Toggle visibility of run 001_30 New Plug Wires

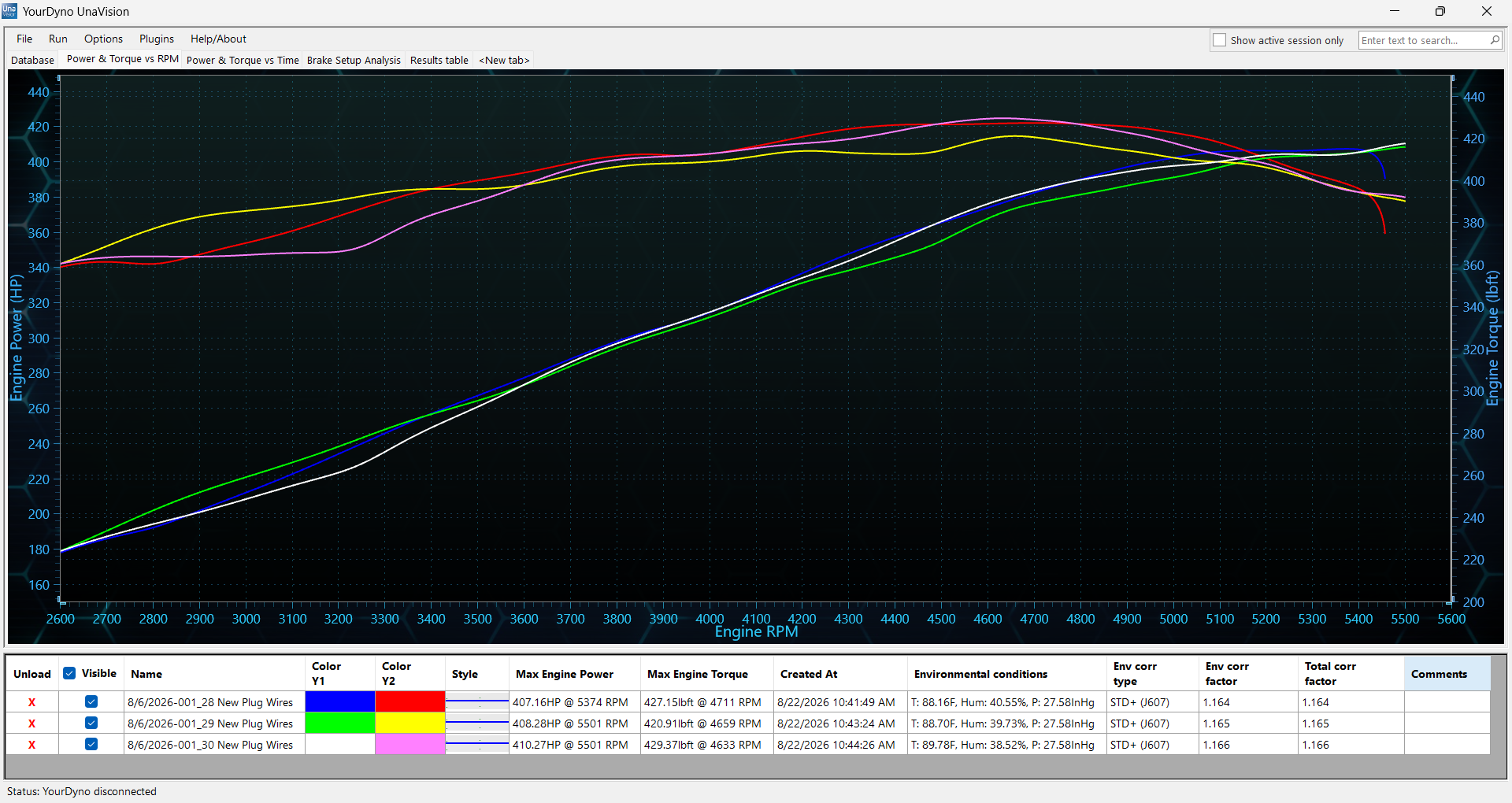[91, 744]
